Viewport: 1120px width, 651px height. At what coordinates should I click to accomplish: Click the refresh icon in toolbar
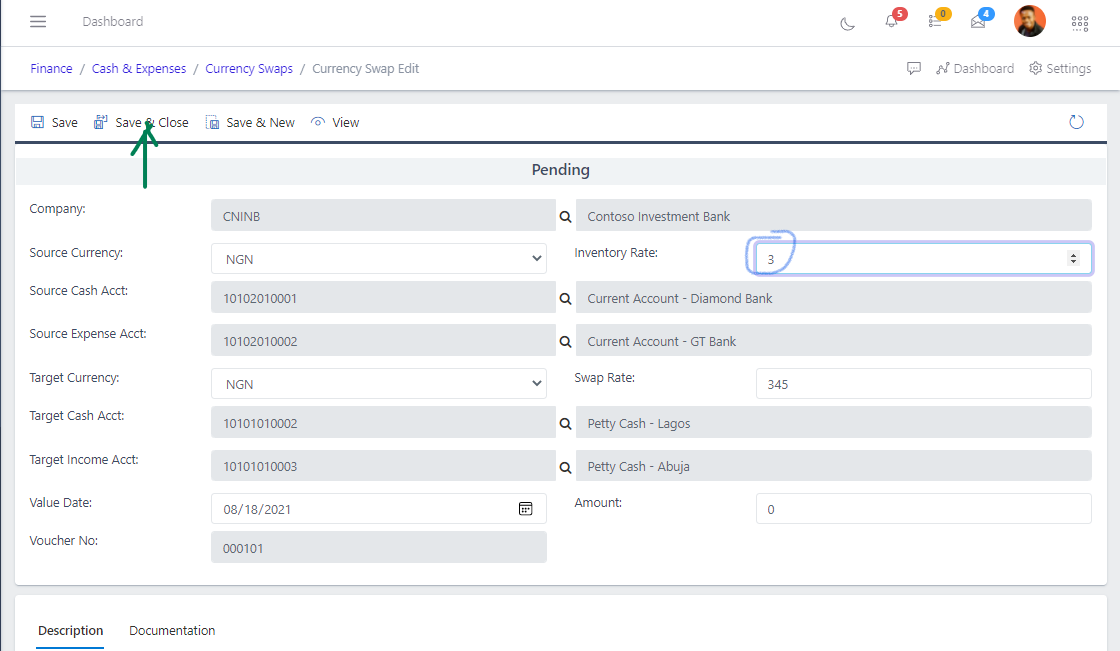[x=1077, y=122]
